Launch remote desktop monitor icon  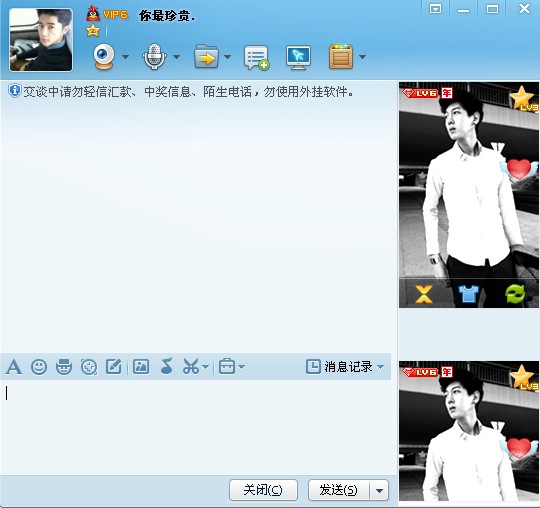(x=298, y=58)
